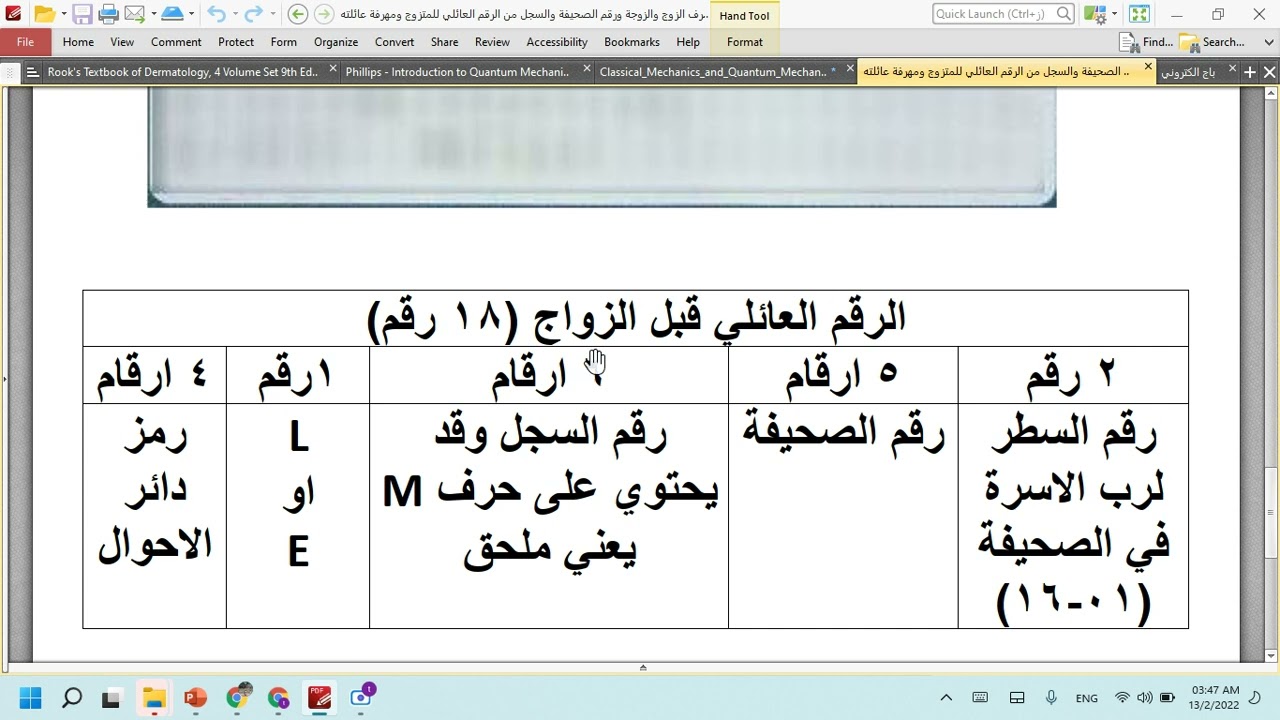Image resolution: width=1280 pixels, height=720 pixels.
Task: Open the screen recorder taskbar icon
Action: coord(362,697)
